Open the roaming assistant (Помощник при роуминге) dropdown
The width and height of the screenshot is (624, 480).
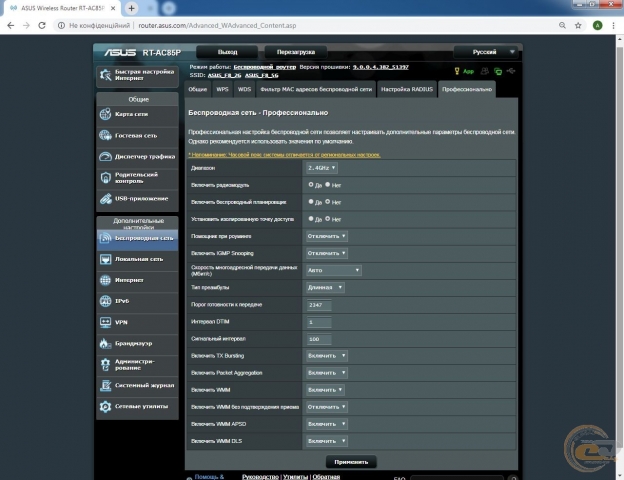tap(327, 236)
